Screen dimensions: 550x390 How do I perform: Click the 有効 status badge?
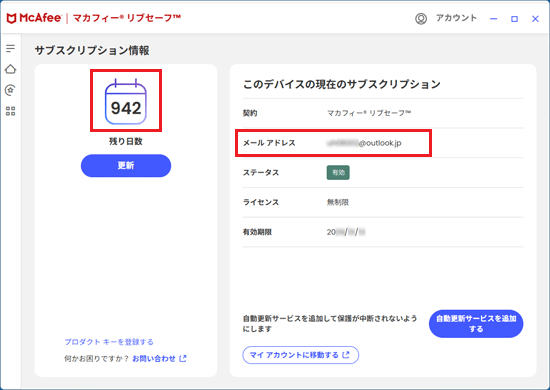point(338,173)
